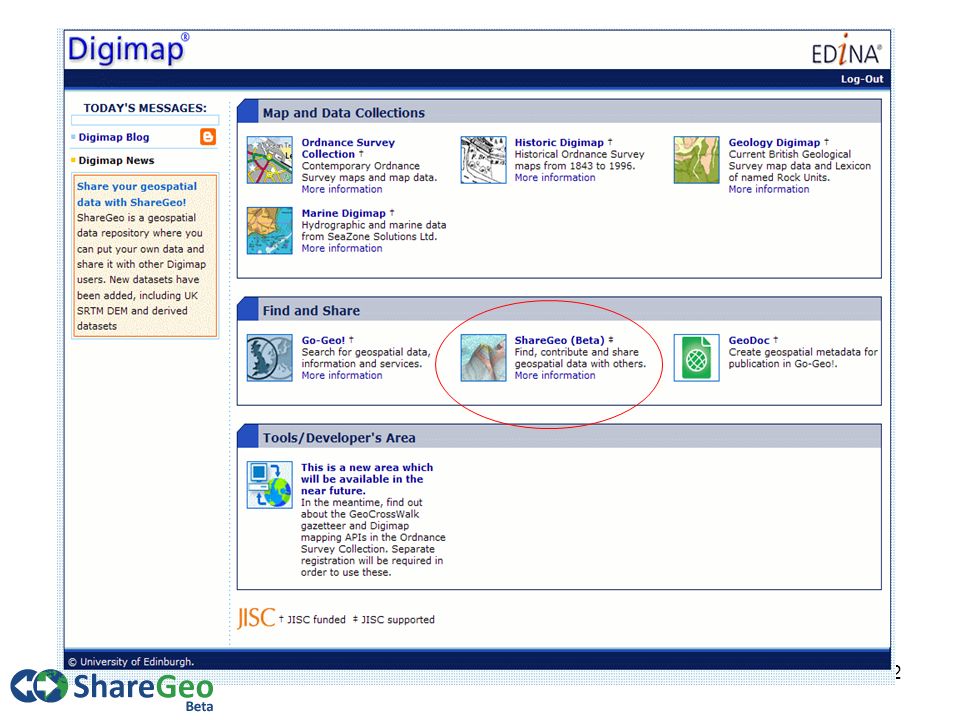Click the '© University of Edinburgh.' footer text
Screen dimensions: 960x720
click(x=131, y=662)
